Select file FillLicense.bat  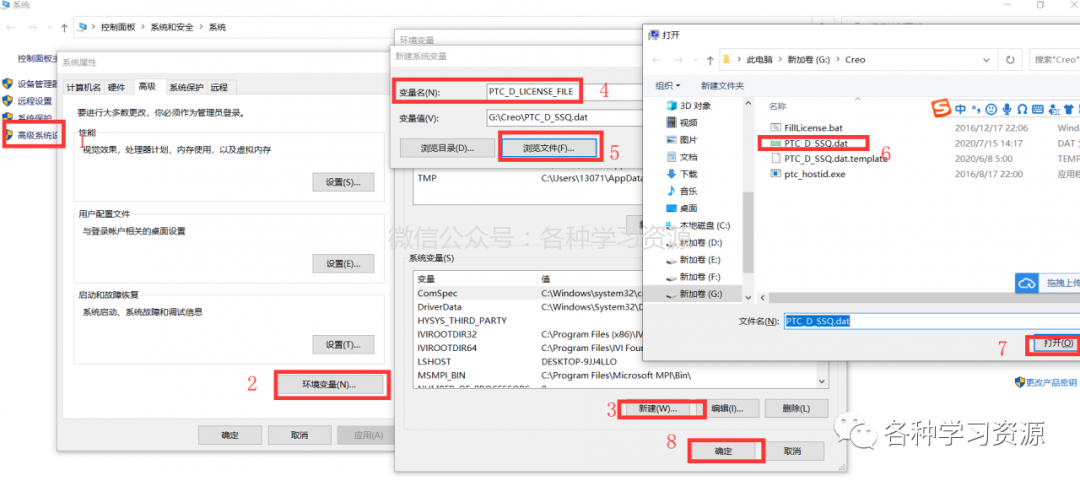[807, 128]
